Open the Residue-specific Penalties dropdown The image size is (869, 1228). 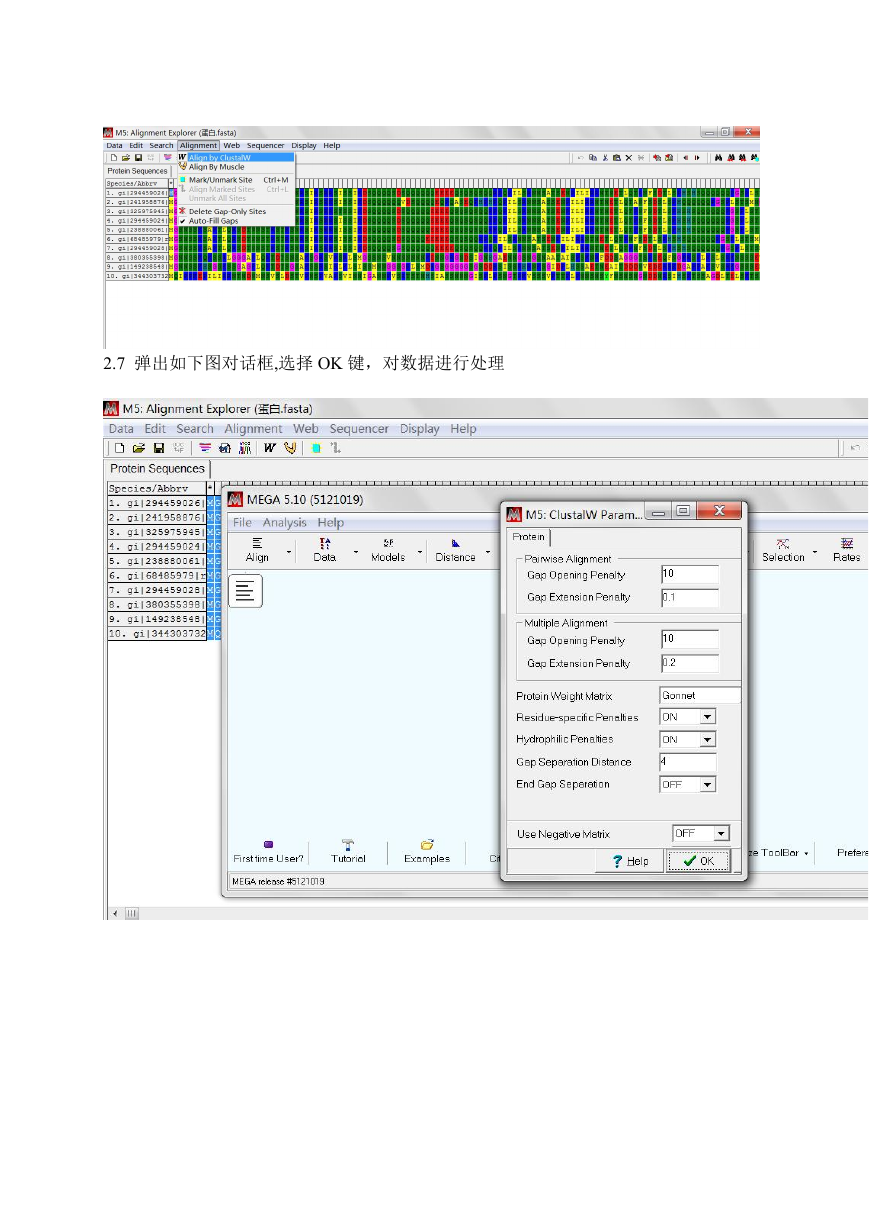708,717
